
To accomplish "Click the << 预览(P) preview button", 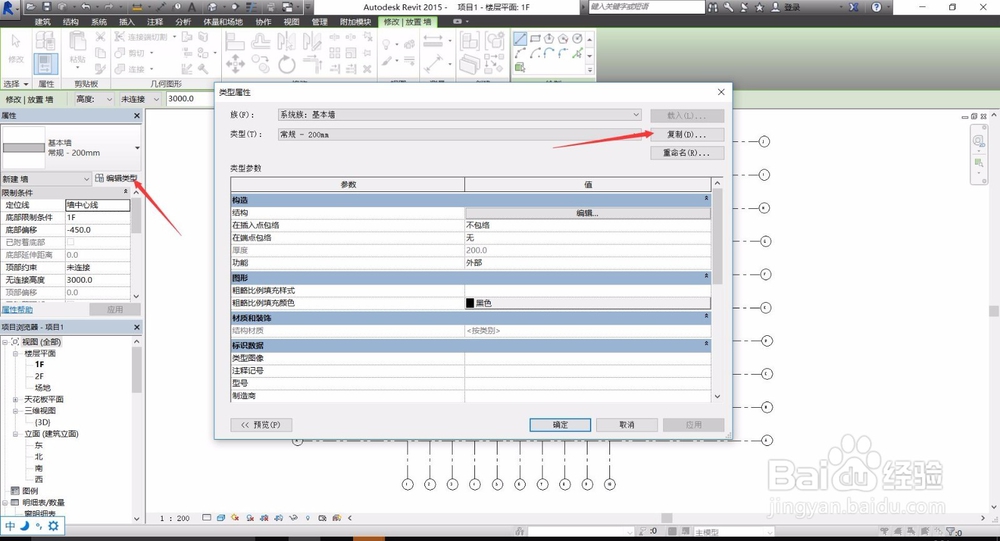I will click(x=261, y=425).
